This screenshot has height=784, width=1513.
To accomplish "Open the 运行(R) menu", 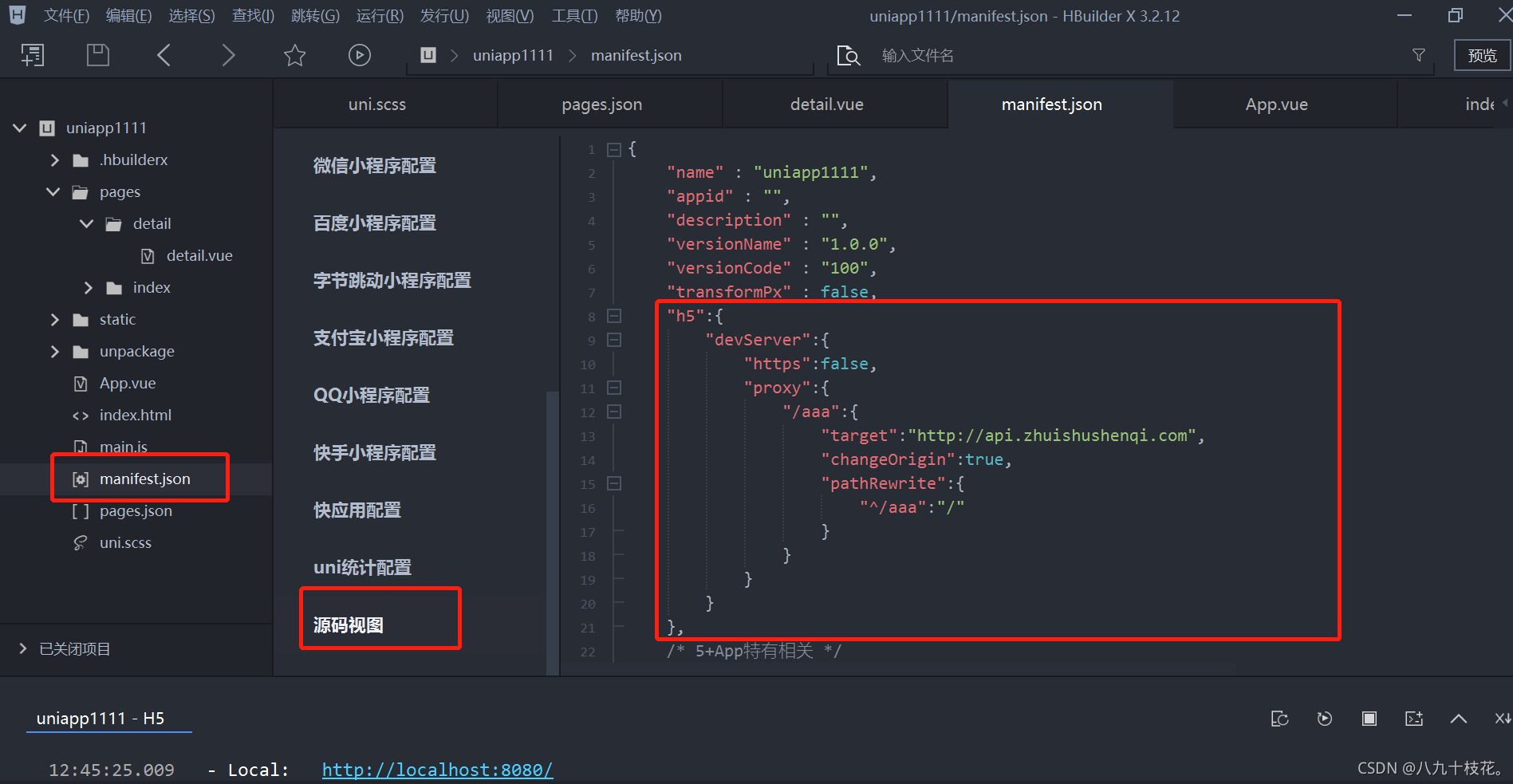I will 380,16.
